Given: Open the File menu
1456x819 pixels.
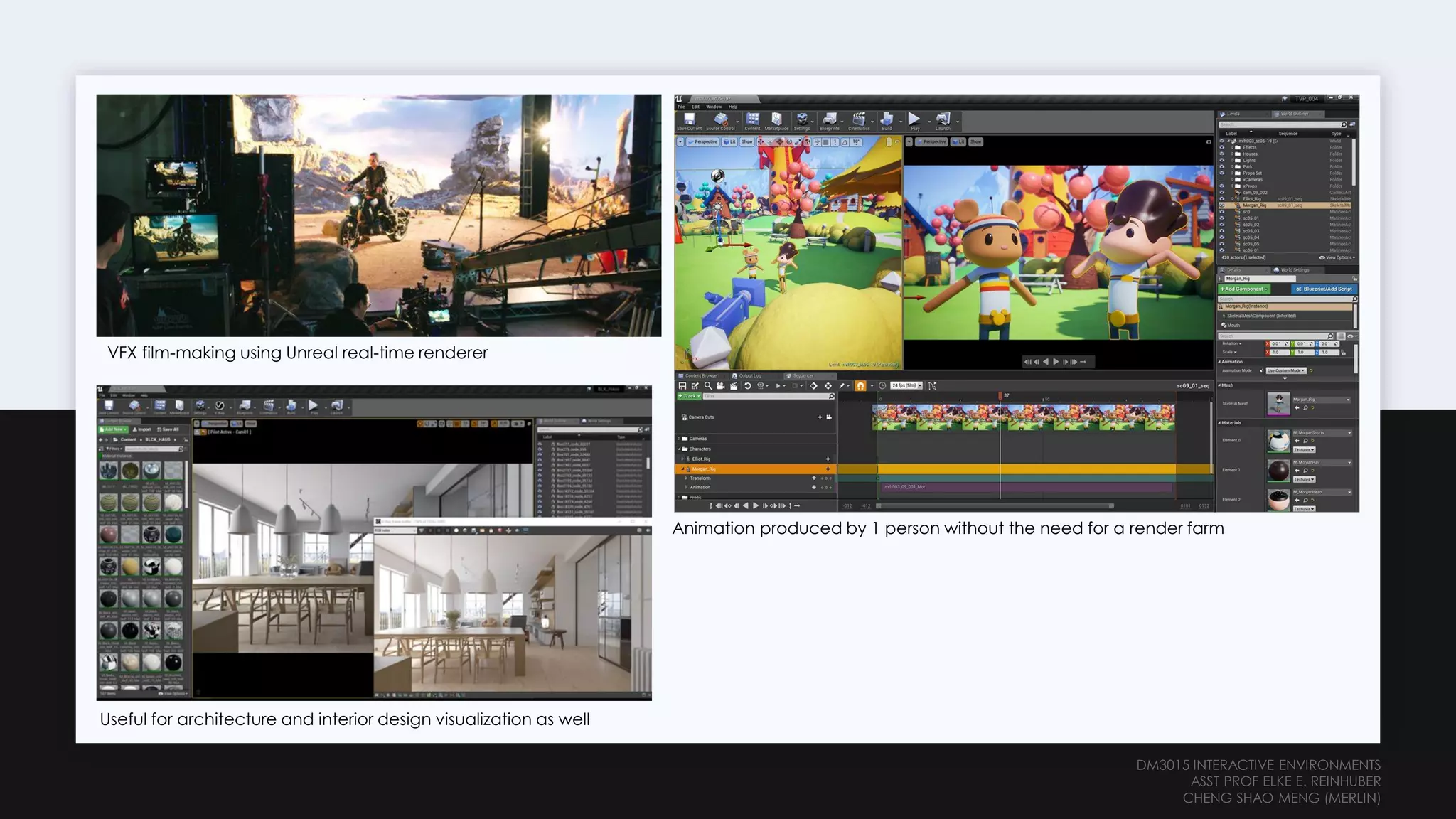Looking at the screenshot, I should coord(681,107).
